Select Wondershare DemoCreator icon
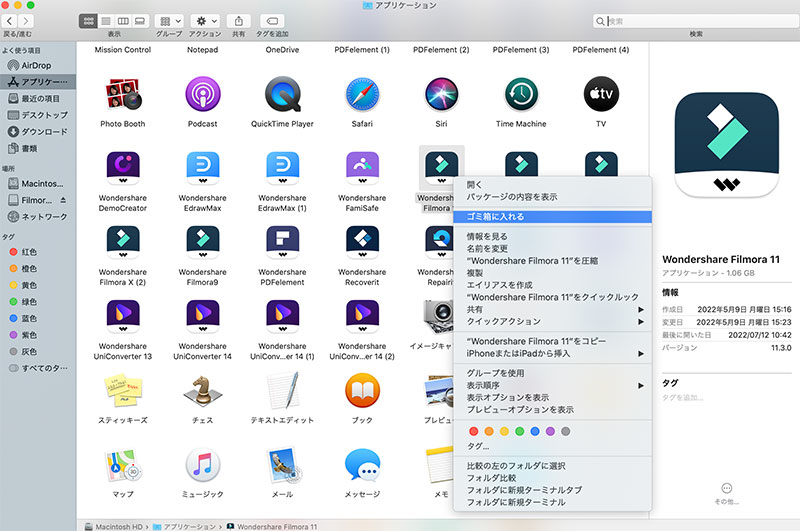The height and width of the screenshot is (531, 800). [x=123, y=168]
